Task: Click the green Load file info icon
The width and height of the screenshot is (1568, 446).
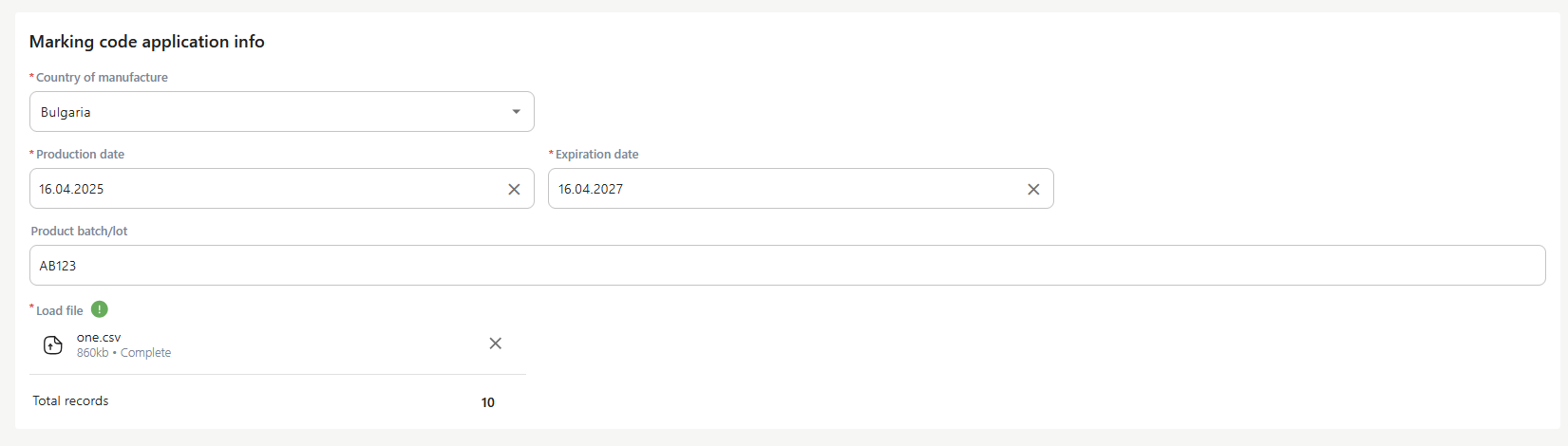Action: pos(100,309)
